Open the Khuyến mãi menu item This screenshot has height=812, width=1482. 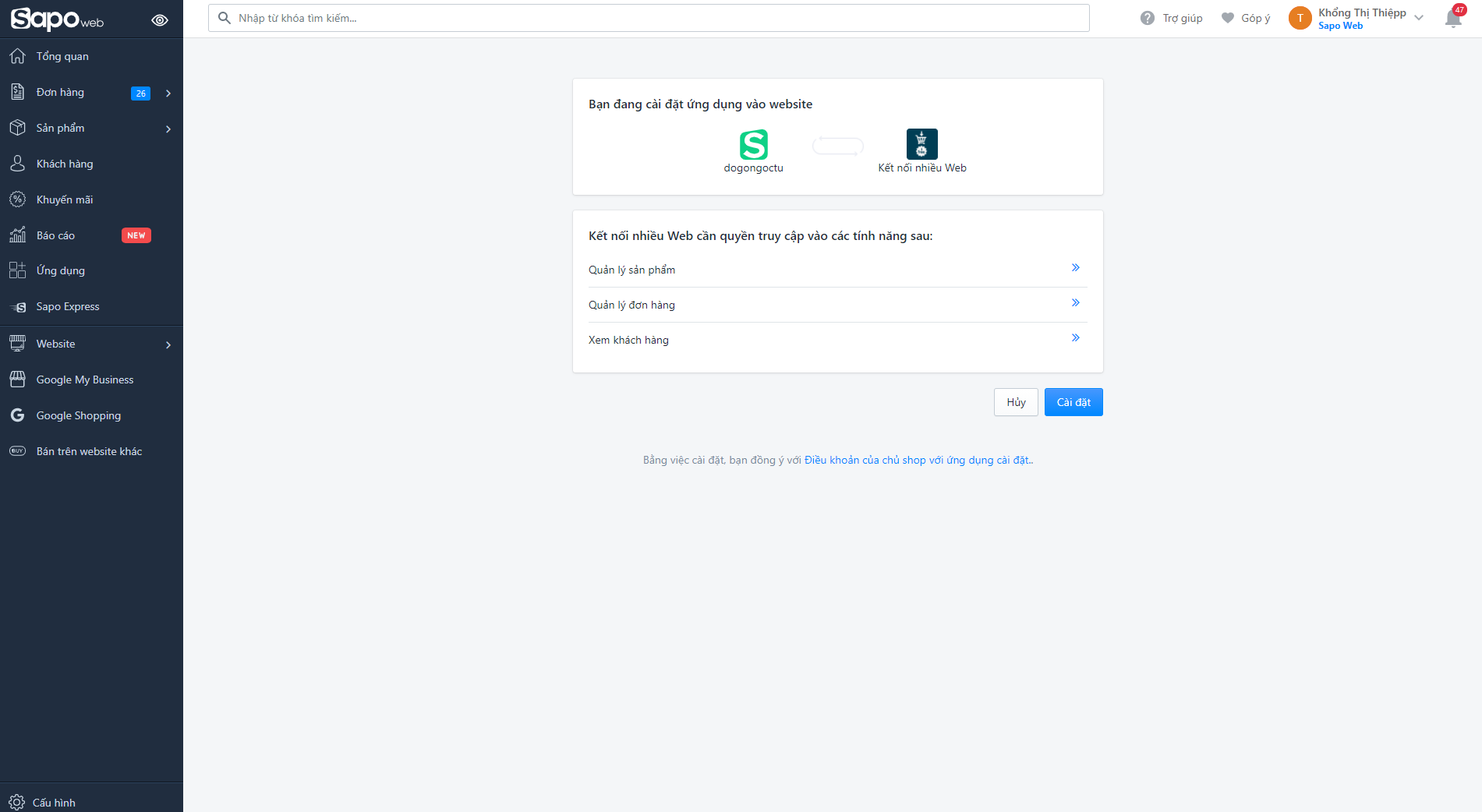(x=91, y=199)
